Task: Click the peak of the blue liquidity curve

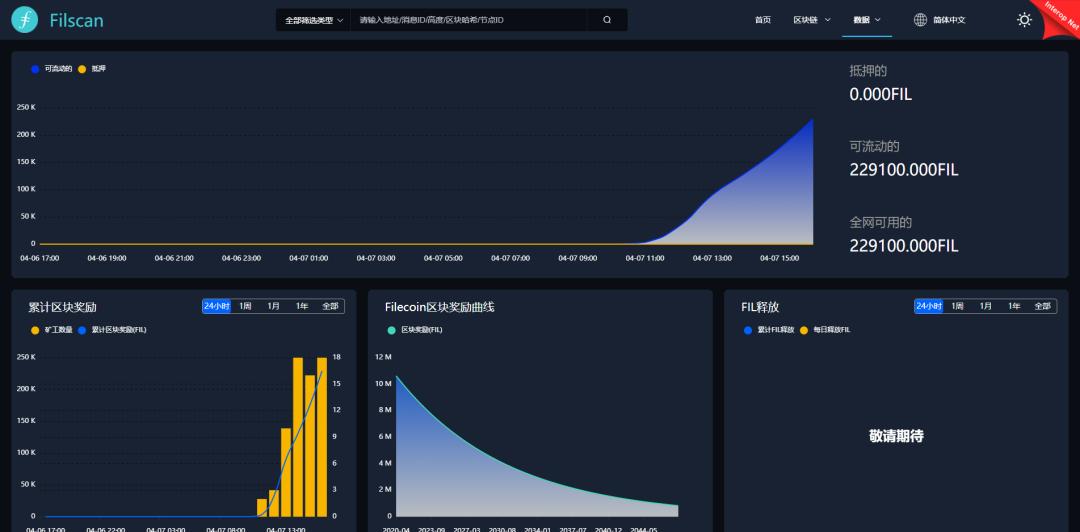Action: pyautogui.click(x=813, y=119)
